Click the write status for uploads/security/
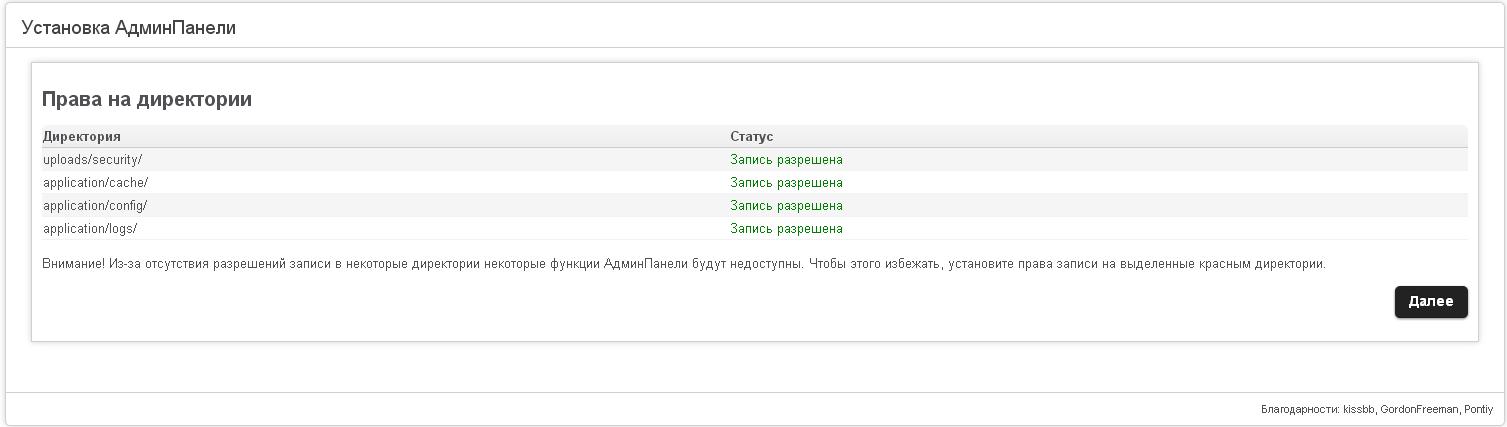Viewport: 1507px width, 427px height. (786, 160)
